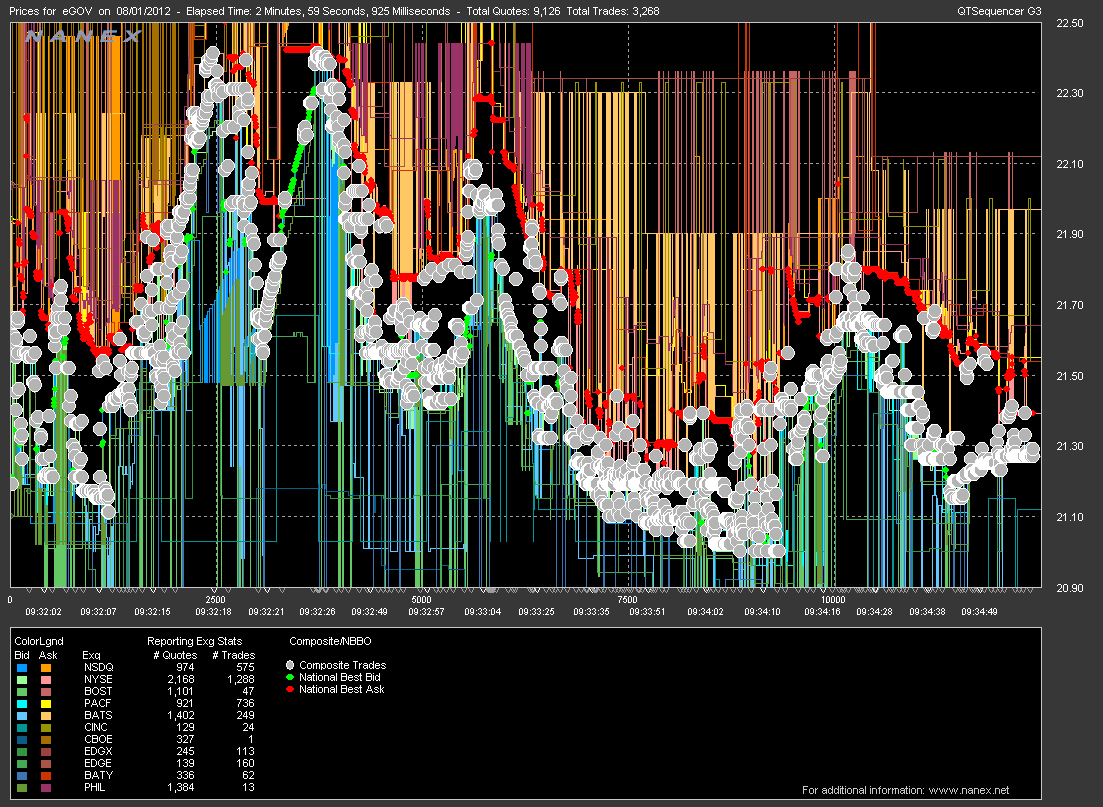
Task: Select the 09:33:25 time axis label
Action: pyautogui.click(x=537, y=611)
